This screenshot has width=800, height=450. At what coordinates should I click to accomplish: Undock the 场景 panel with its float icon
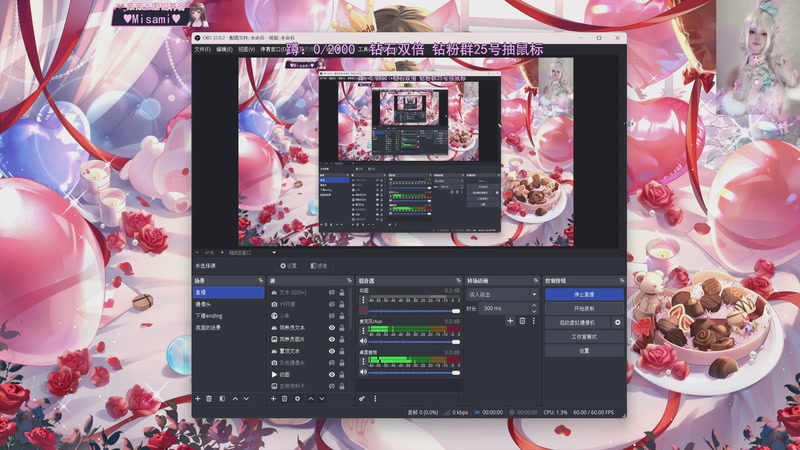pos(261,281)
